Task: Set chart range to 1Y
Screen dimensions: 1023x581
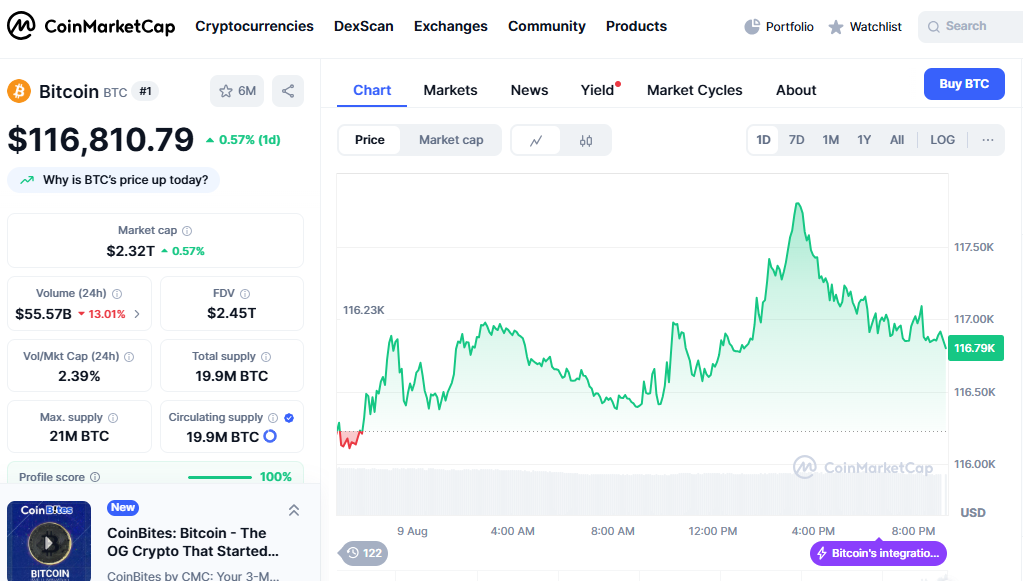Action: click(x=864, y=140)
